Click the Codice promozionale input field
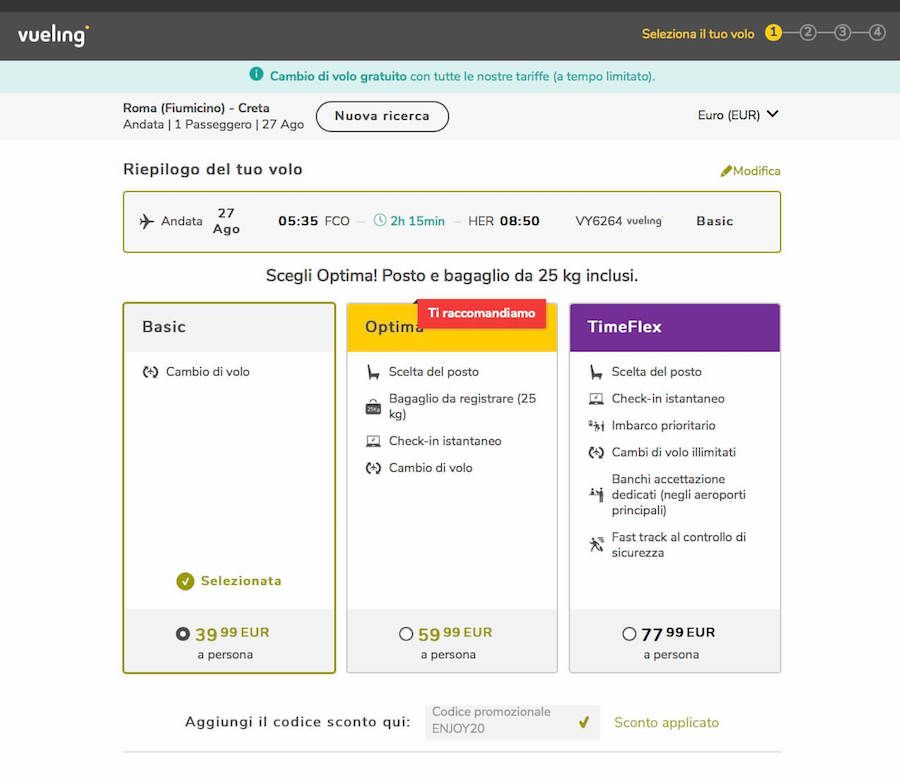 pos(500,722)
